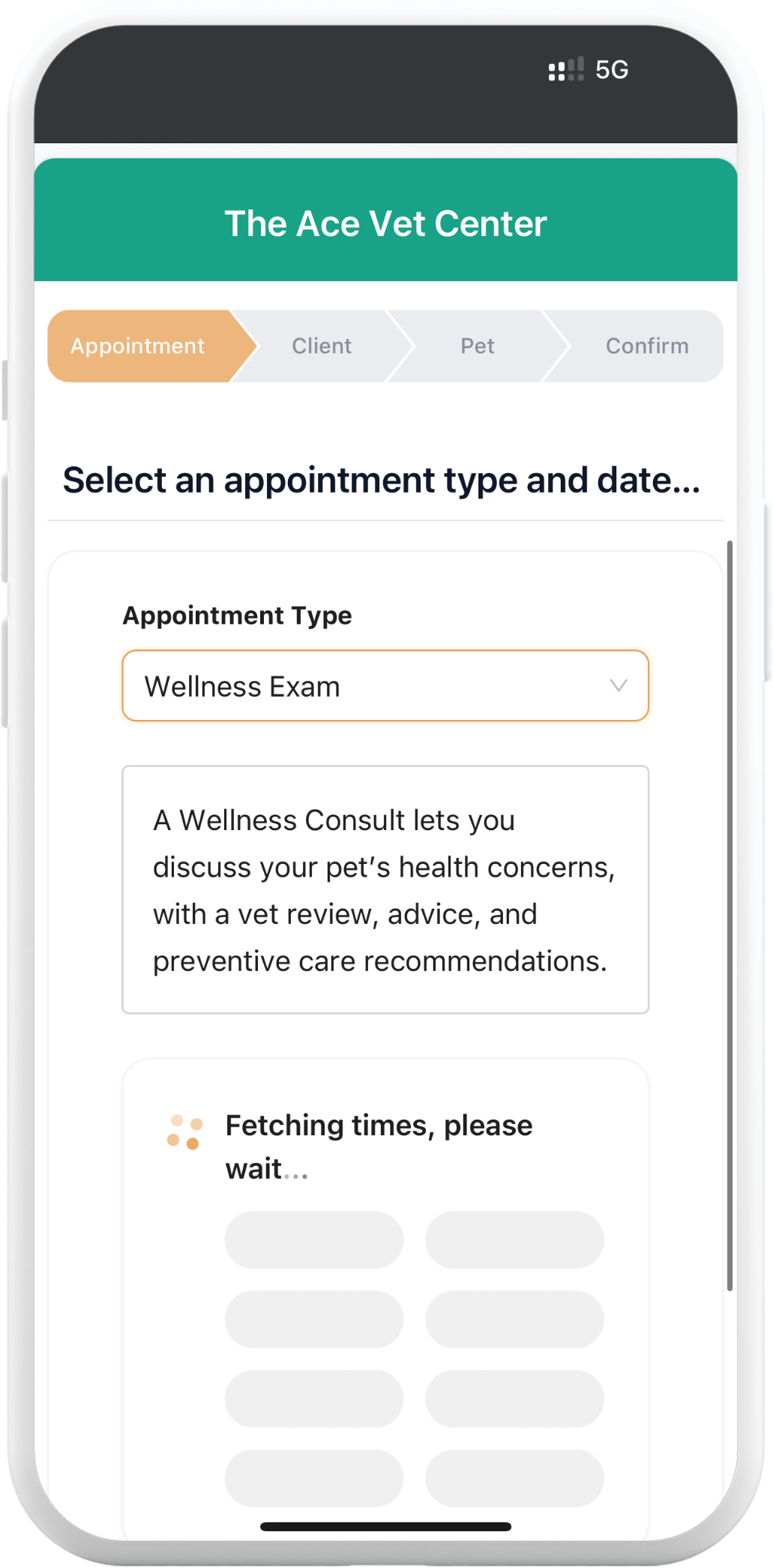Click the page's vertical scrollbar
773x1568 pixels.
(x=730, y=915)
